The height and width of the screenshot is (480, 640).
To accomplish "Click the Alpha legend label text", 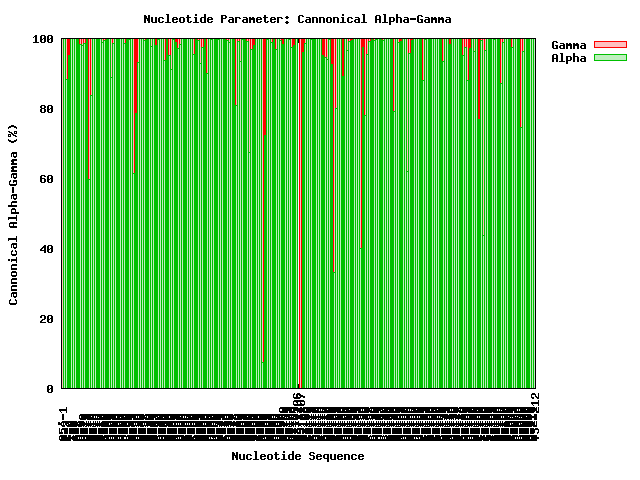I will coord(569,58).
